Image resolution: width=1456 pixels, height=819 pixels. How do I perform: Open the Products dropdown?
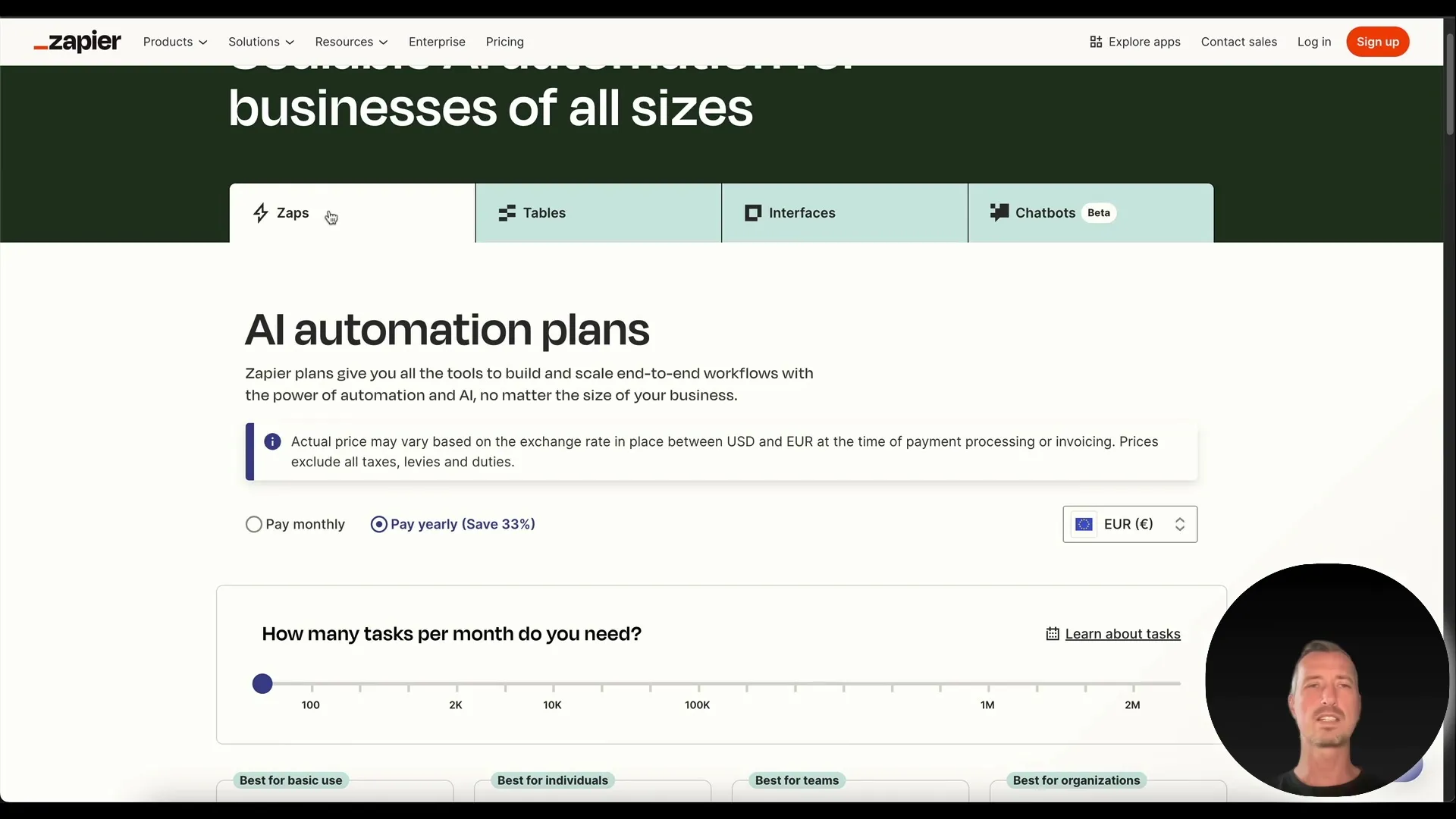(x=174, y=42)
